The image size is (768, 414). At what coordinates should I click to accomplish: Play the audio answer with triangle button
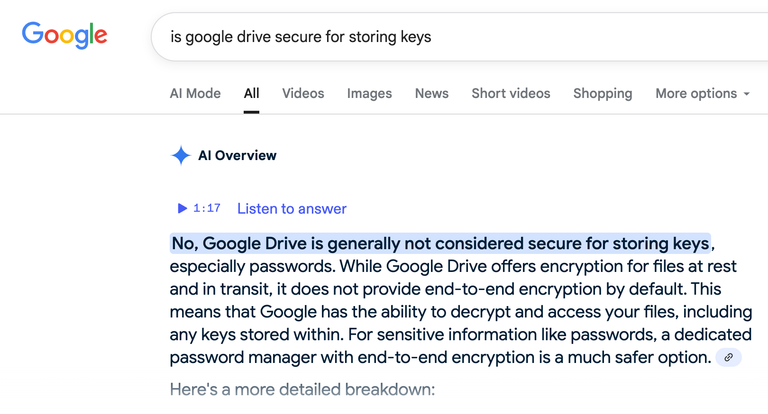coord(182,208)
